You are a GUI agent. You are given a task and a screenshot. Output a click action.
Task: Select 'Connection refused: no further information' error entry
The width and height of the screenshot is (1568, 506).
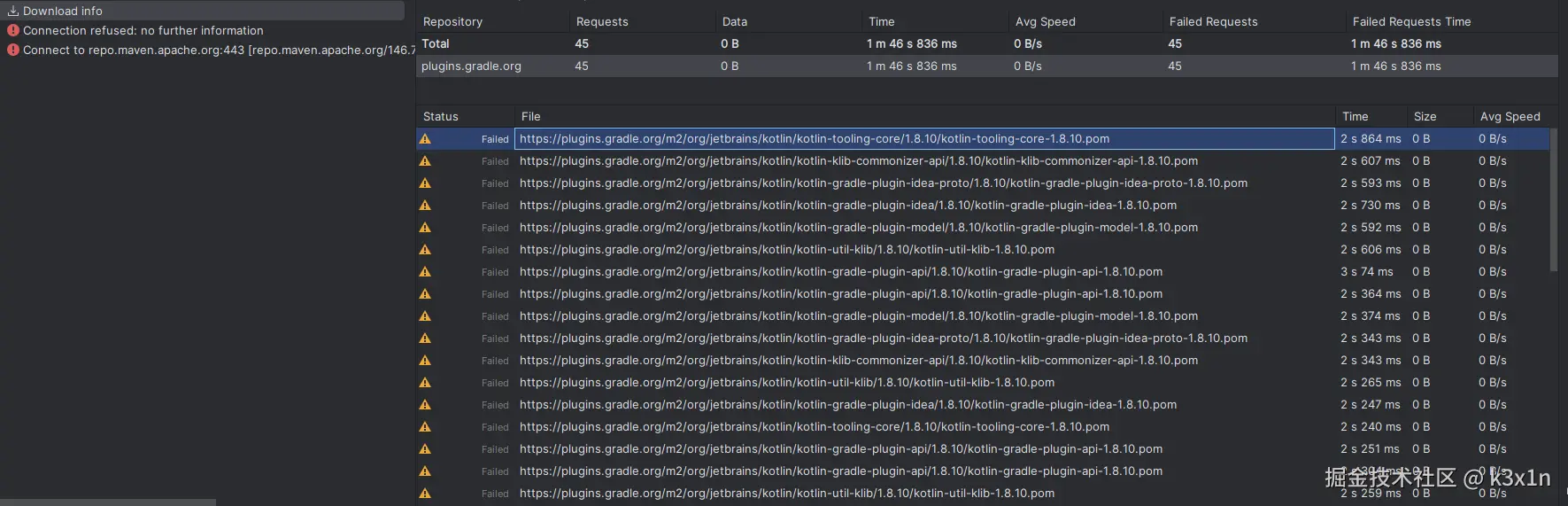(143, 30)
